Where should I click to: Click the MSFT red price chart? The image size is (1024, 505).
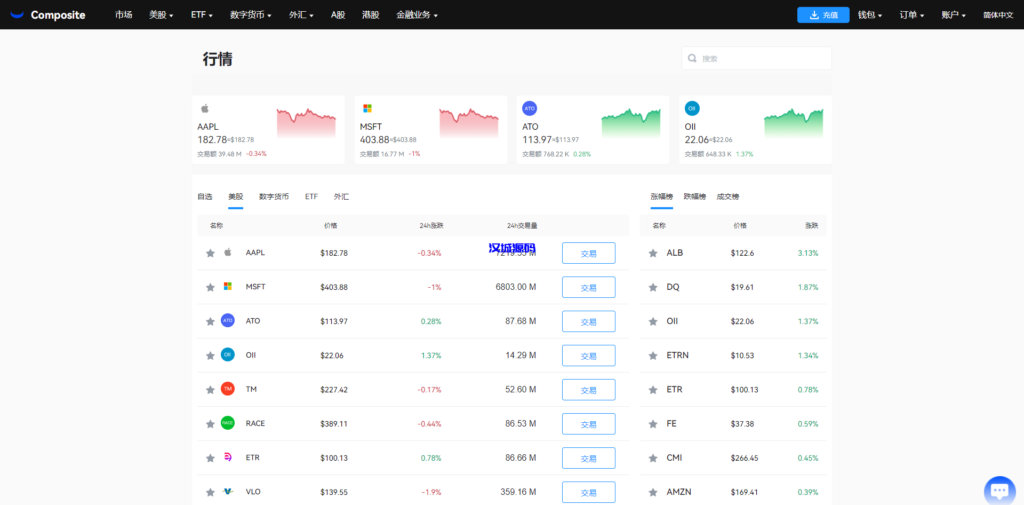point(468,123)
